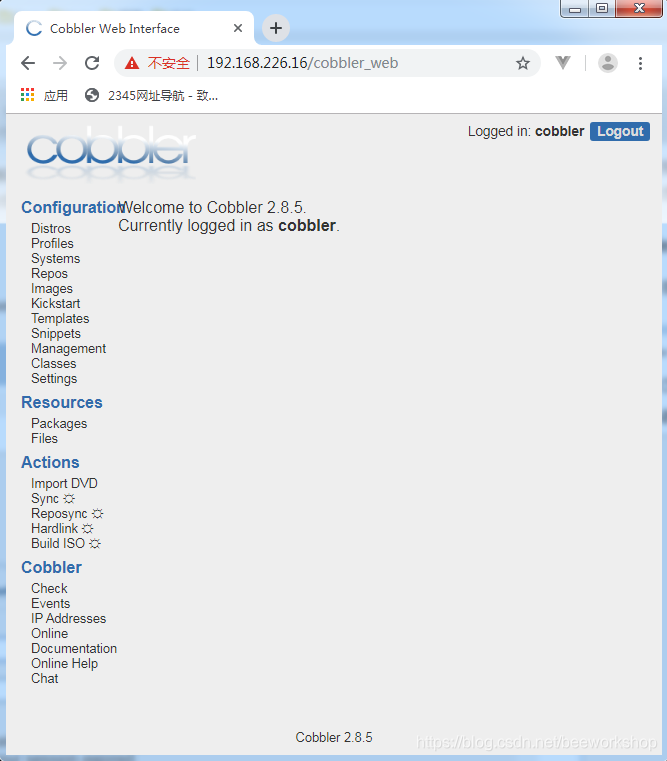Choose the Import DVD action

[x=65, y=484]
